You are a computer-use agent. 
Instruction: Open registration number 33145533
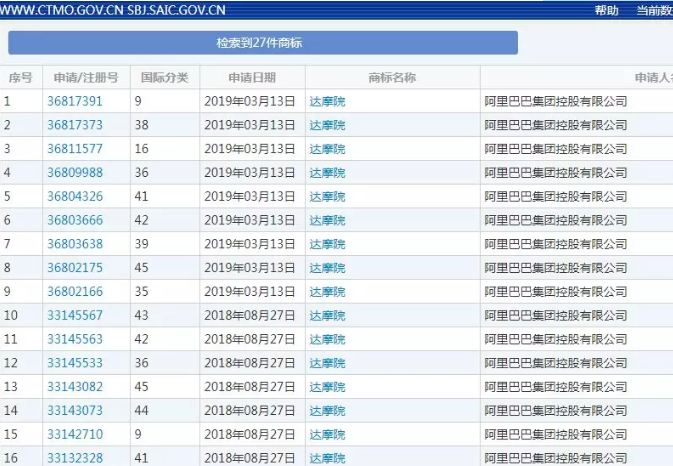(x=75, y=363)
